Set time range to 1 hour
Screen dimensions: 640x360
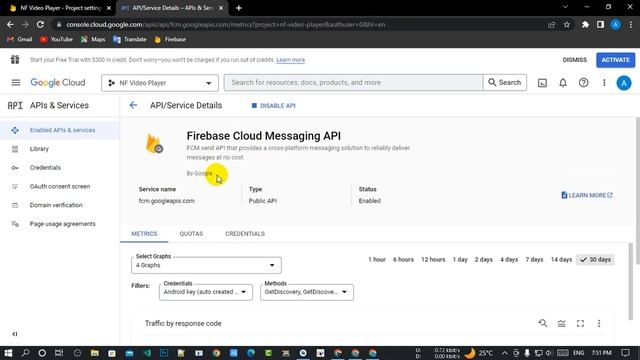coord(377,260)
